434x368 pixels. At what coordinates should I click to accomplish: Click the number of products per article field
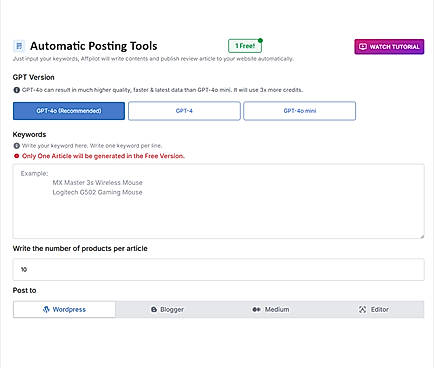point(219,269)
